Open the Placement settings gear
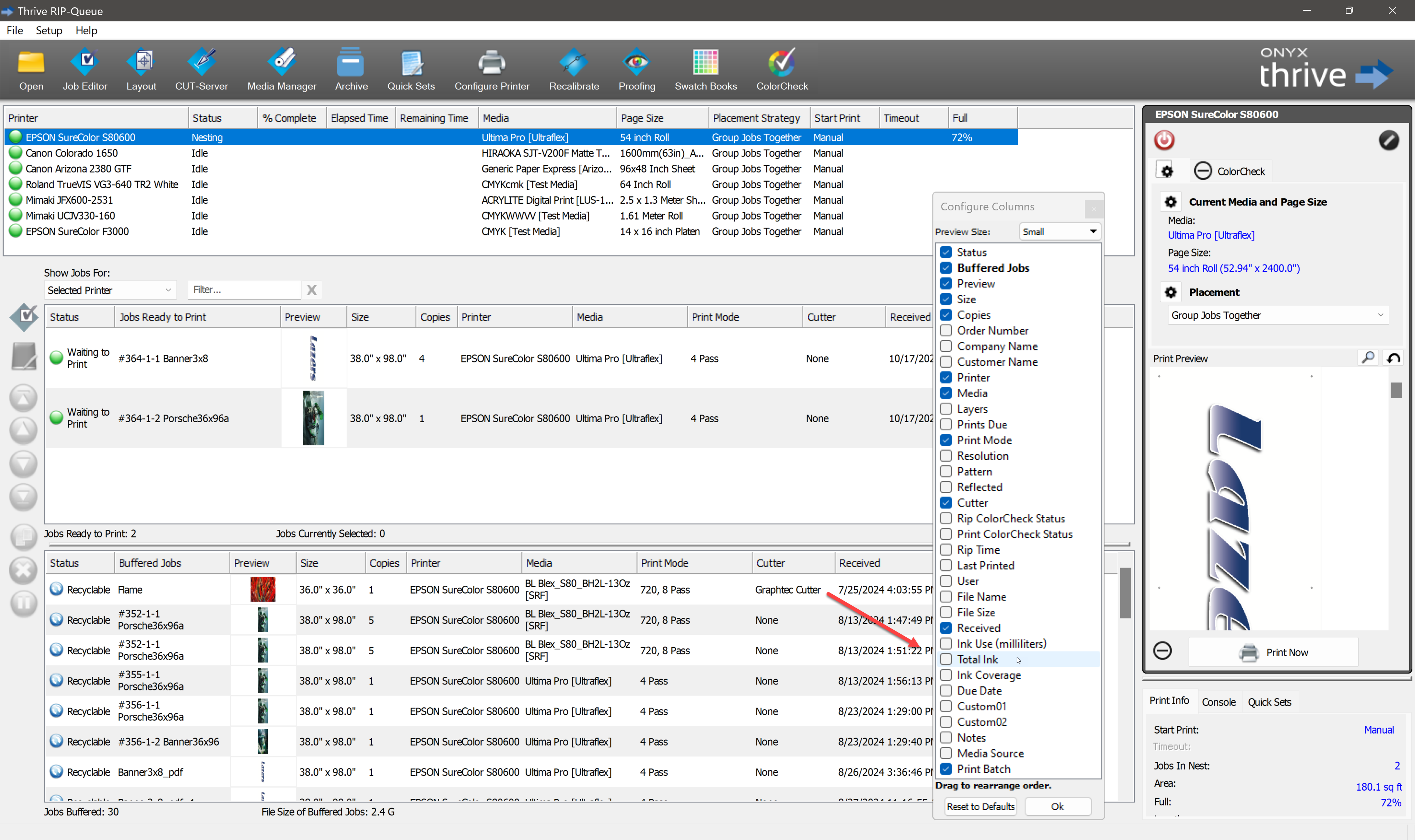Screen dimensions: 1415x840 (1170, 292)
